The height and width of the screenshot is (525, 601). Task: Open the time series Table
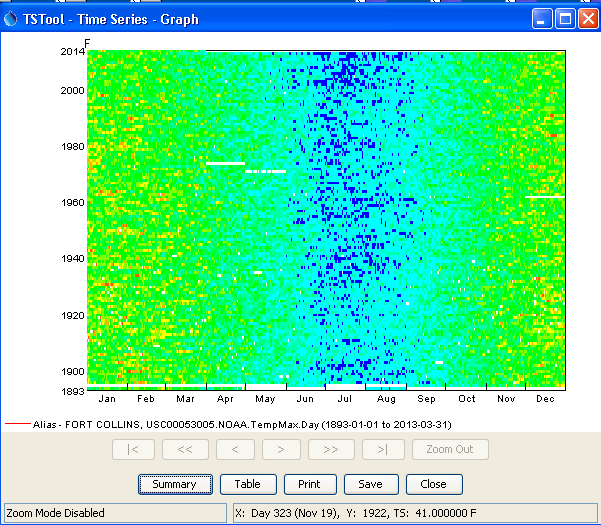[247, 484]
